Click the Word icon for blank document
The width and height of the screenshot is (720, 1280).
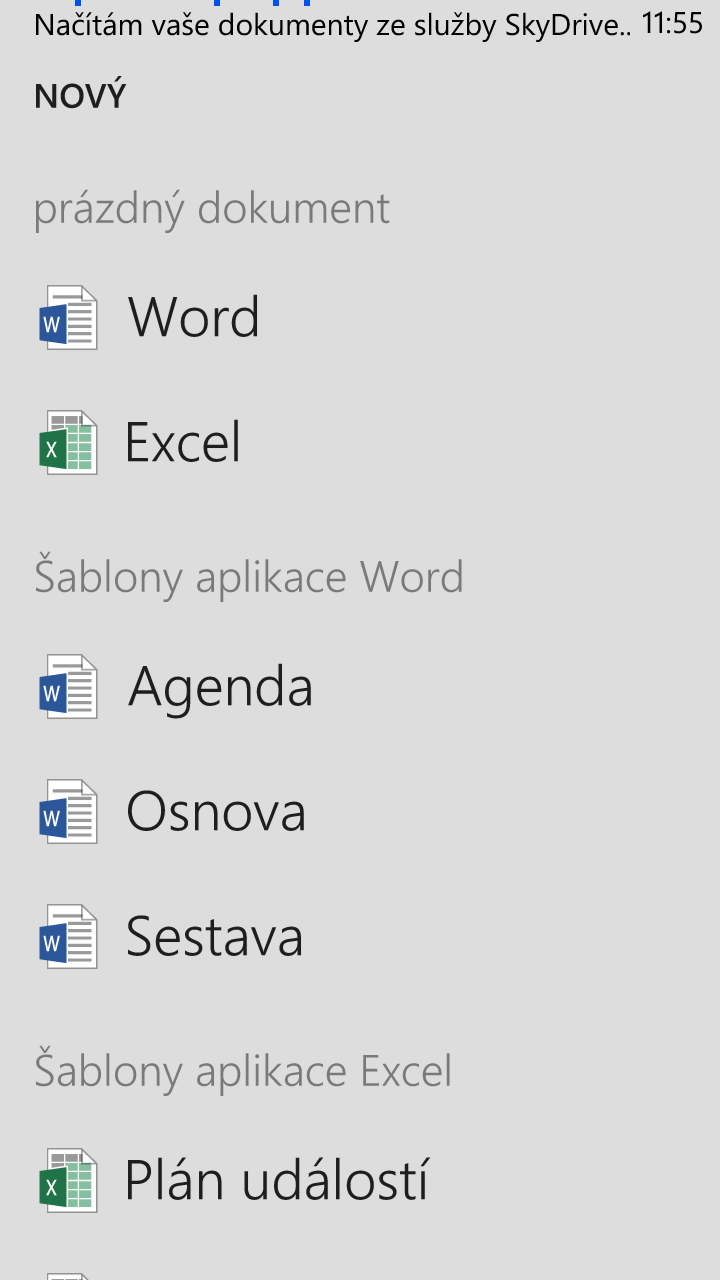click(x=68, y=318)
